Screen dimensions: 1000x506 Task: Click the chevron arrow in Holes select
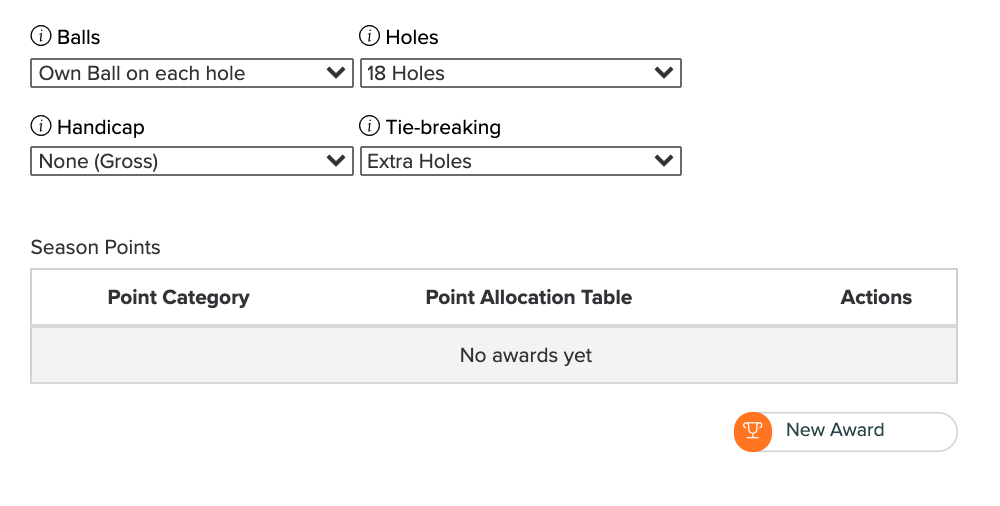(x=664, y=72)
